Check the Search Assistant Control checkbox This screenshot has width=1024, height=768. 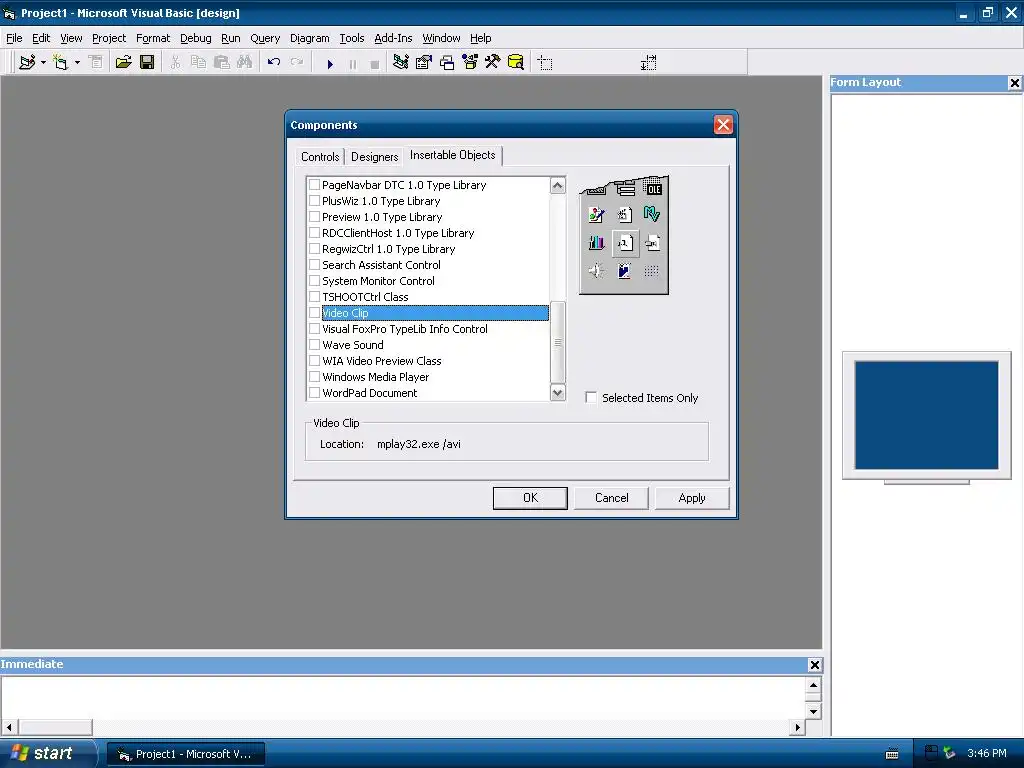click(314, 265)
